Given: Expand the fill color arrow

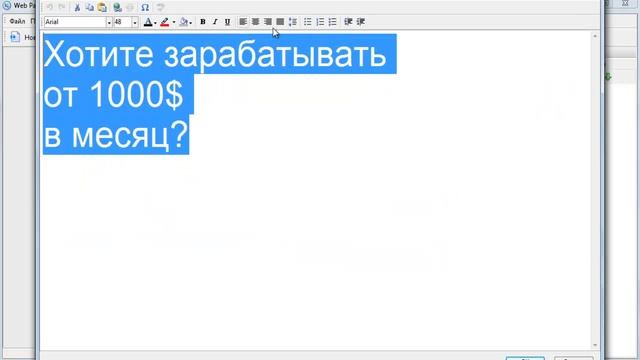Looking at the screenshot, I should click(x=191, y=22).
